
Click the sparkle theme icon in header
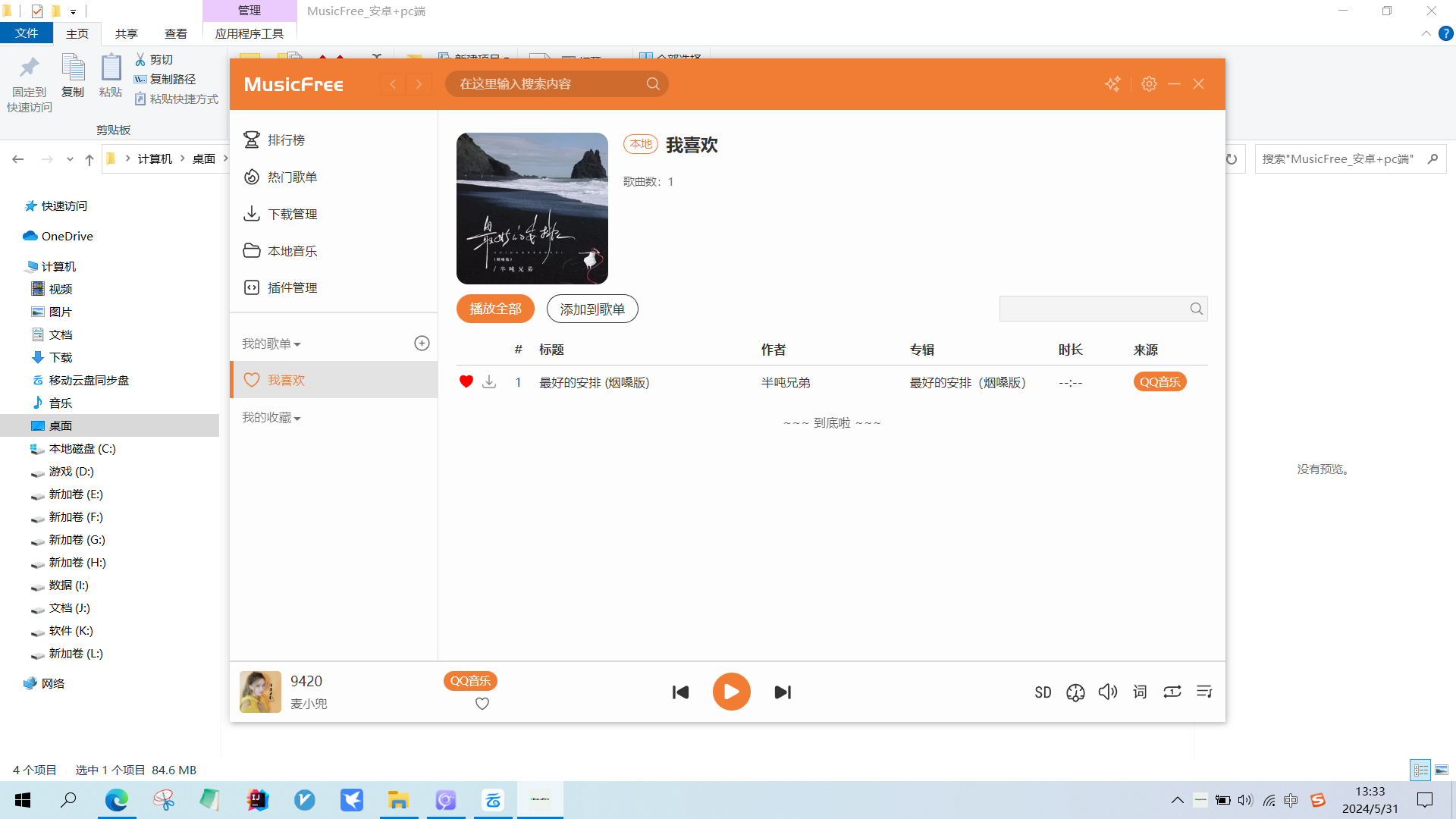(1112, 84)
